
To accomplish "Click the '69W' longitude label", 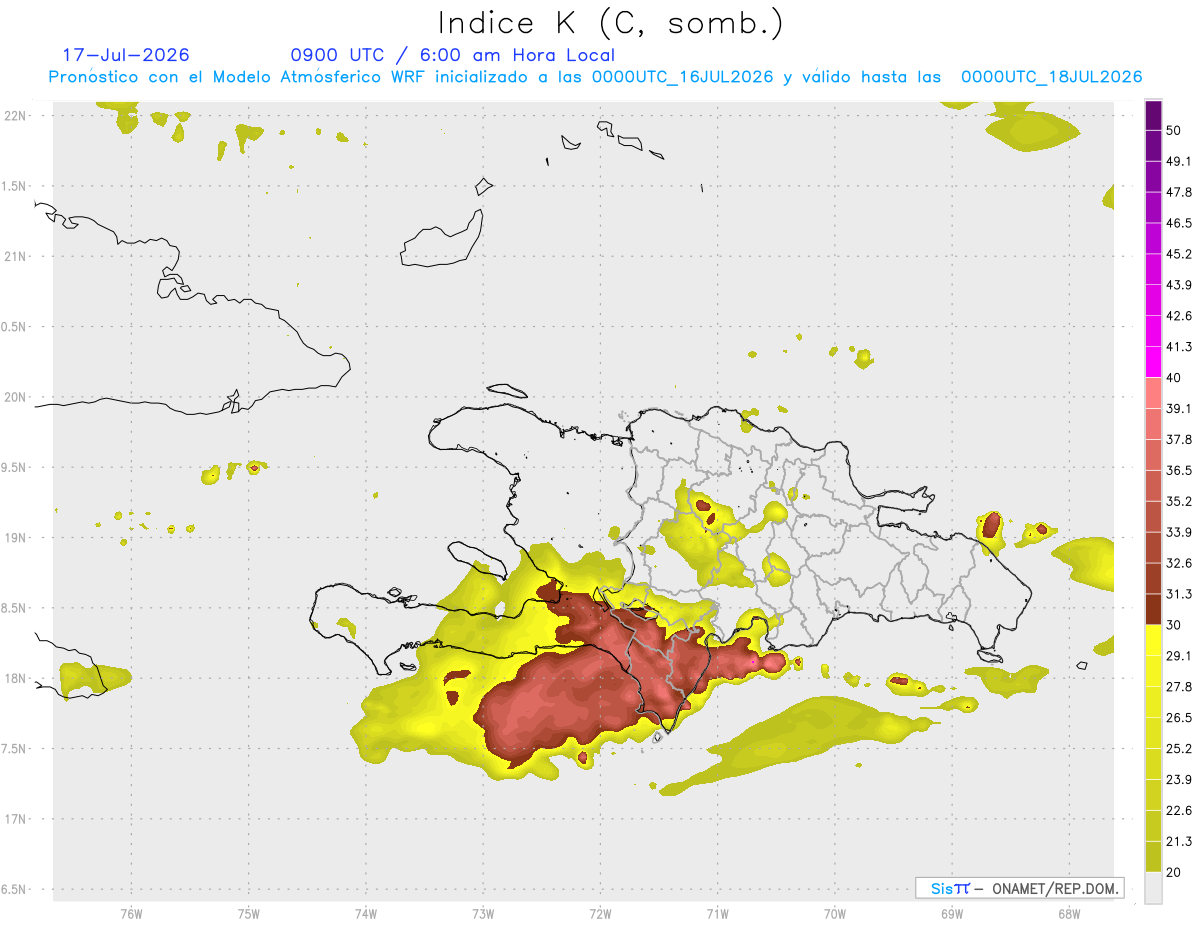I will [x=951, y=913].
